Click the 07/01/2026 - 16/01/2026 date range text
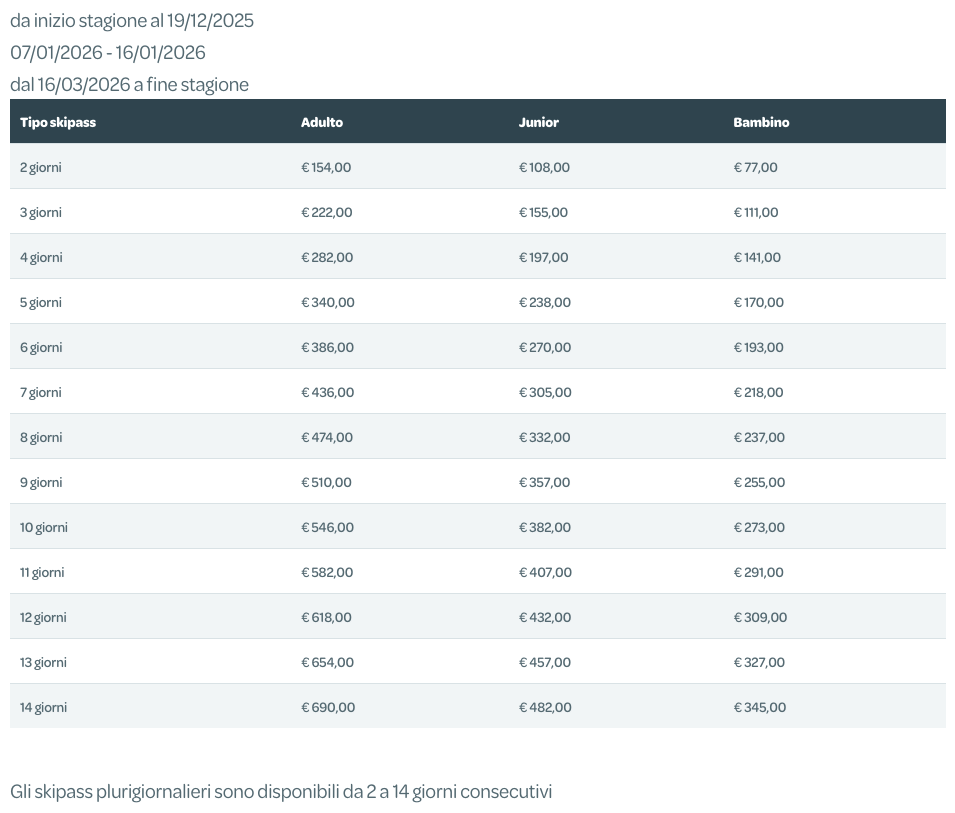This screenshot has width=955, height=813. (x=108, y=52)
